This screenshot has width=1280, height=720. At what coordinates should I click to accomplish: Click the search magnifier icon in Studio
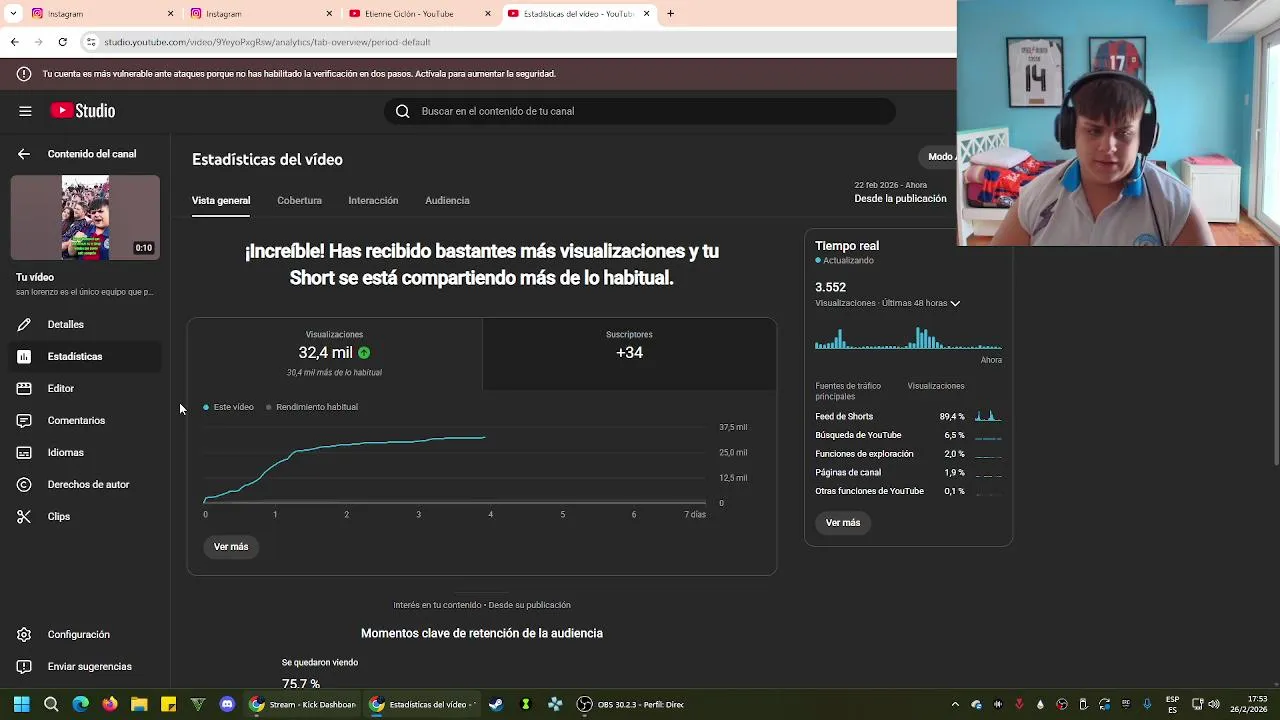[402, 111]
